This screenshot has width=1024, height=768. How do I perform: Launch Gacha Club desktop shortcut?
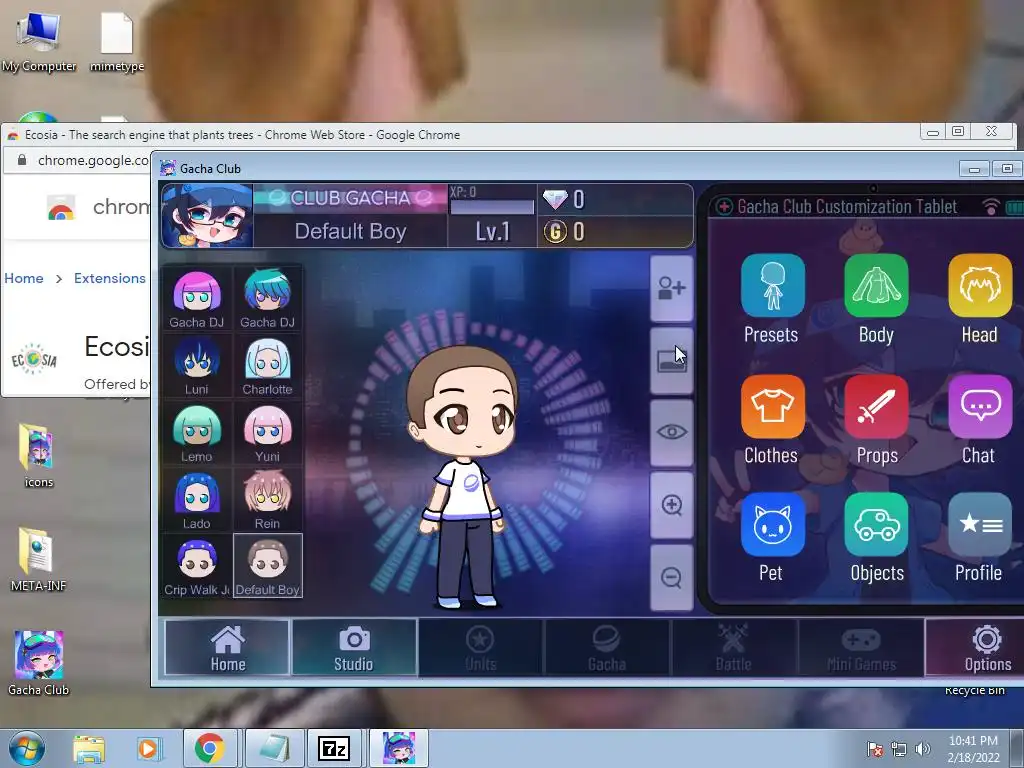(x=39, y=663)
